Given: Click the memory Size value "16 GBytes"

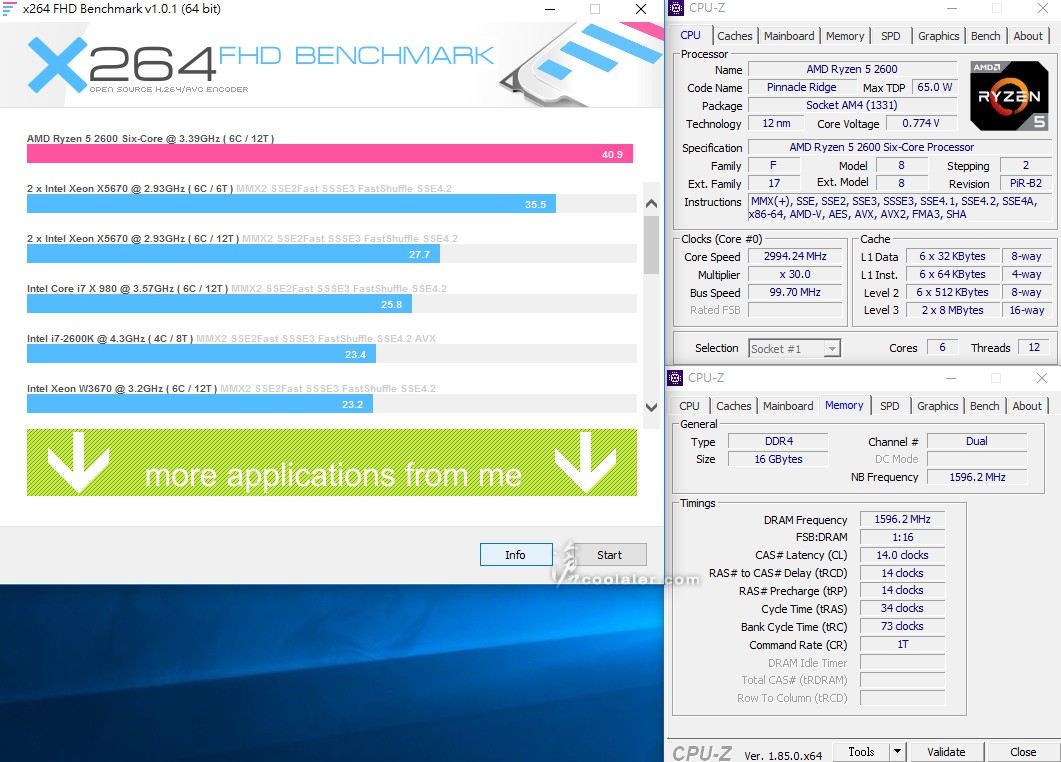Looking at the screenshot, I should pos(779,459).
